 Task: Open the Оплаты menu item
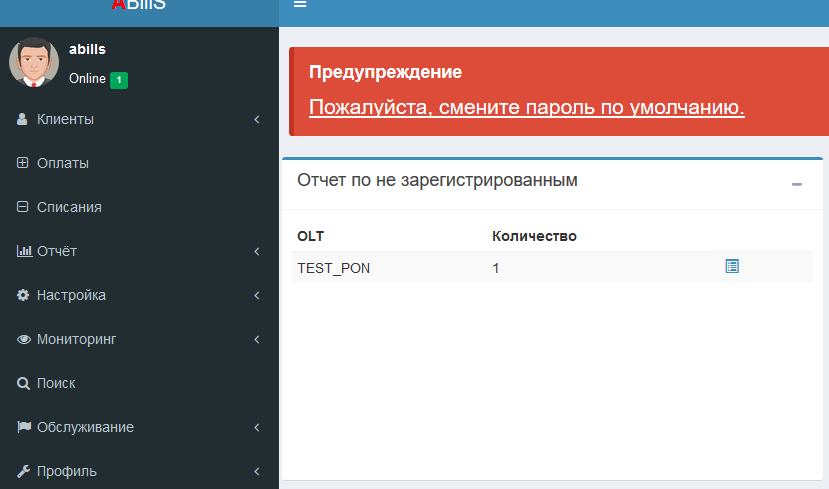click(63, 163)
